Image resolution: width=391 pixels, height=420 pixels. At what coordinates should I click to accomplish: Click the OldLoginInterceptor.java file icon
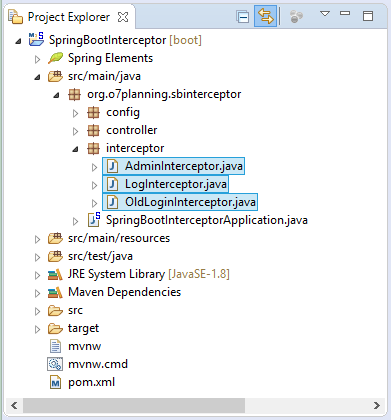point(113,202)
